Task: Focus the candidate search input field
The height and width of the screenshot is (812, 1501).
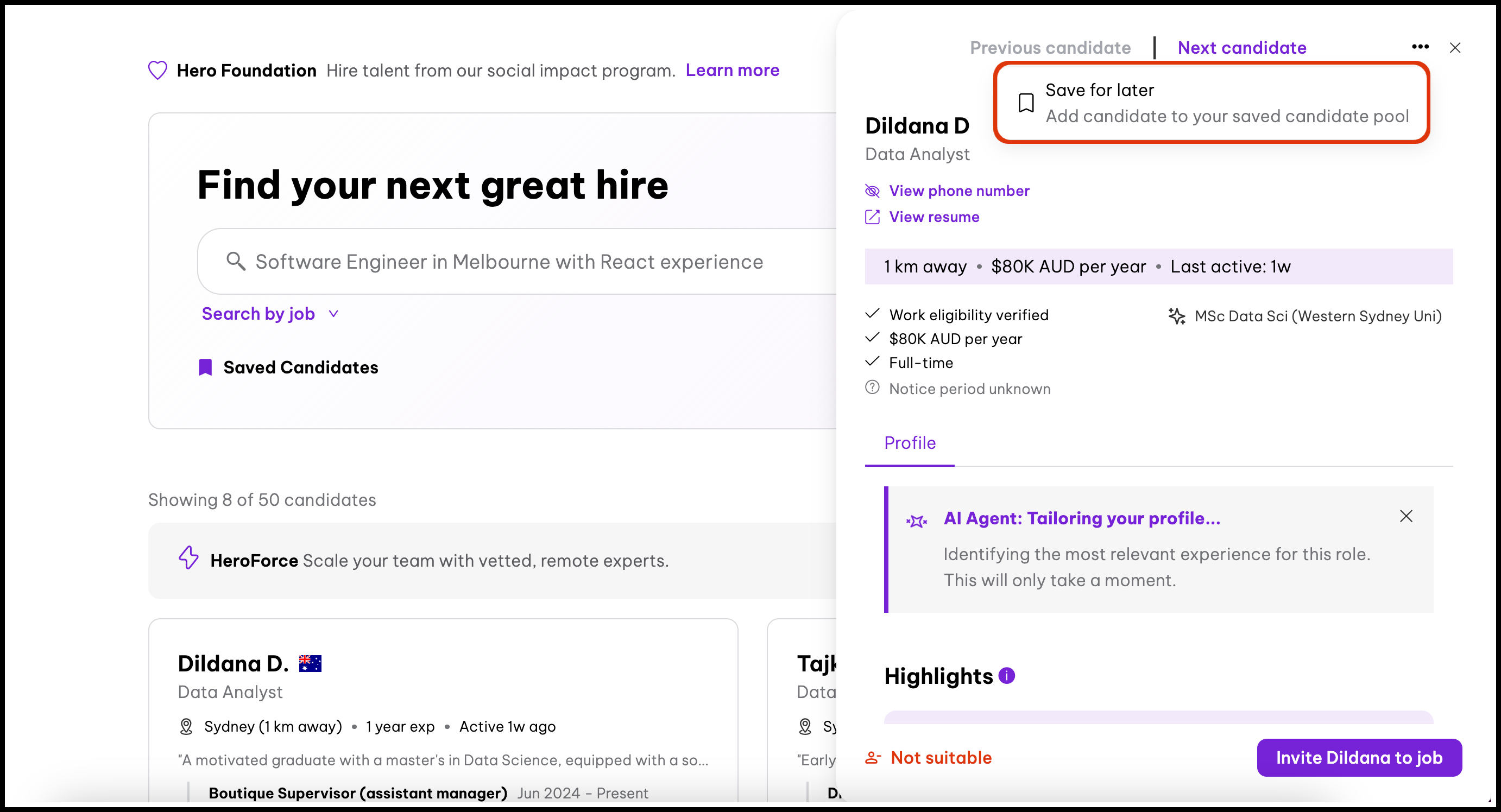Action: coord(509,262)
